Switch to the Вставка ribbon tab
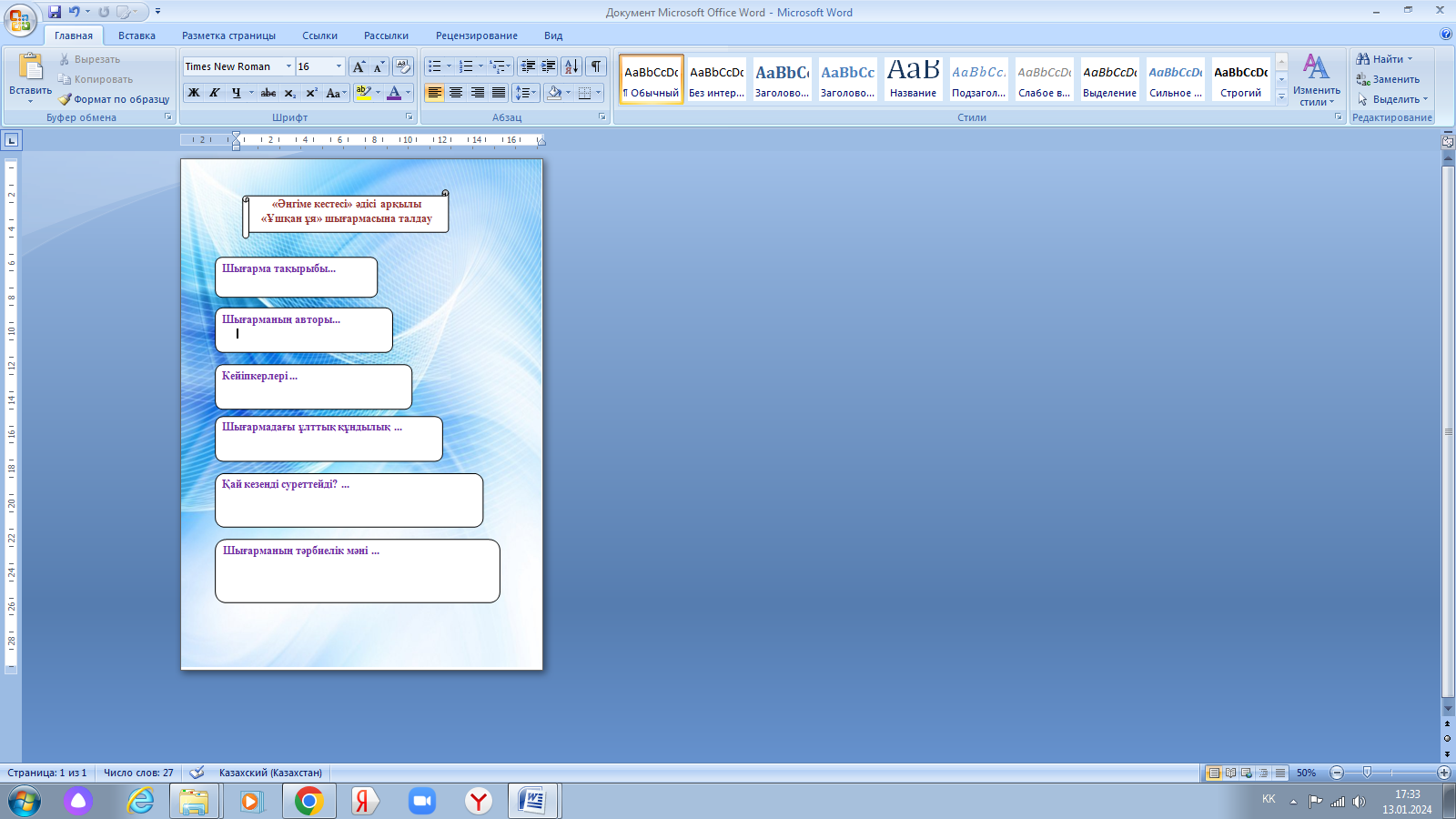Screen dimensions: 1456x819 136,35
